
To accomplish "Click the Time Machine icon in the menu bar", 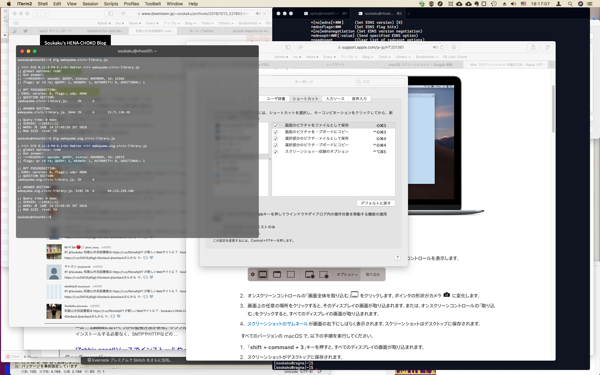I will (x=494, y=3).
